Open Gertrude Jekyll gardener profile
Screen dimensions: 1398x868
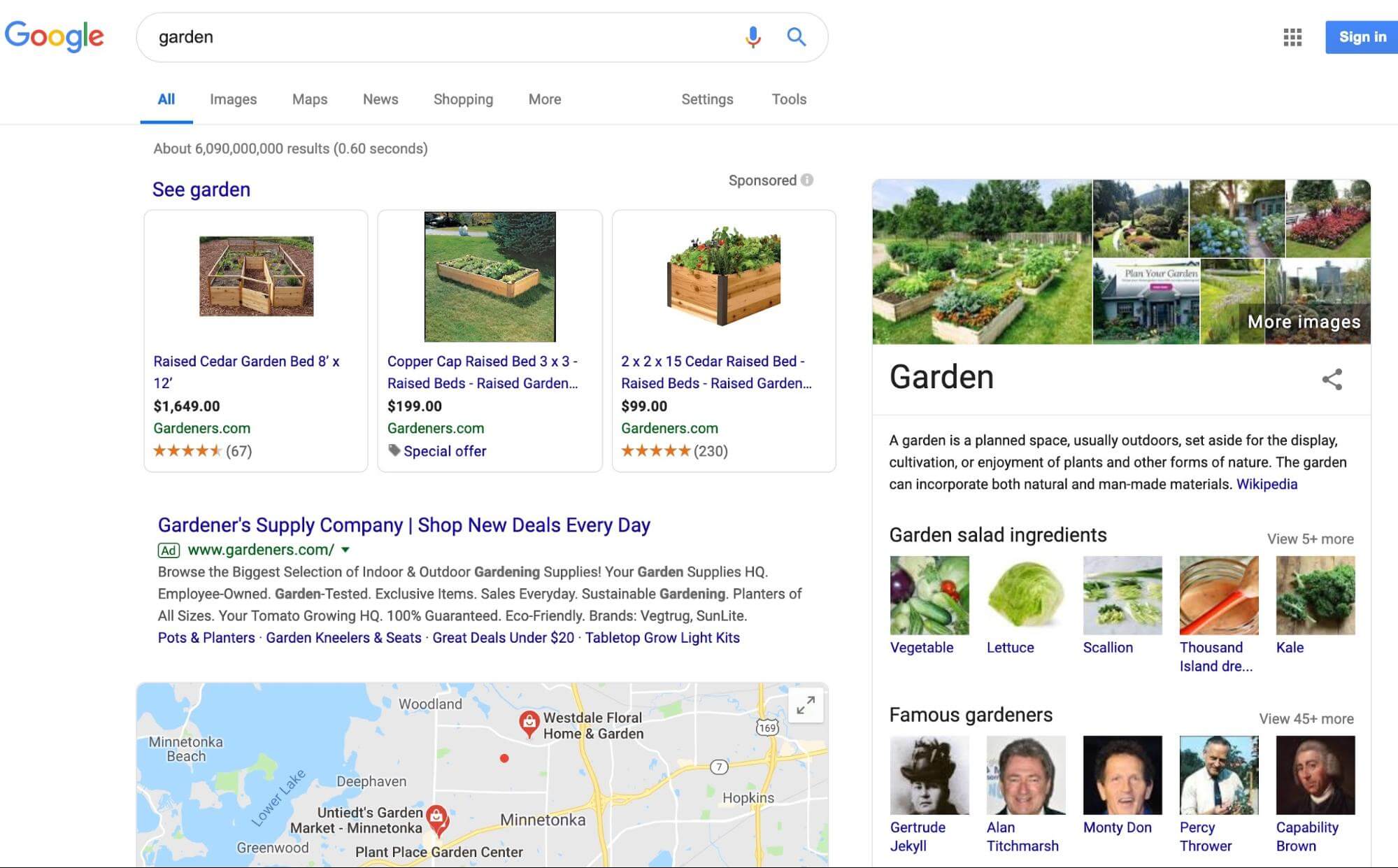pos(929,795)
